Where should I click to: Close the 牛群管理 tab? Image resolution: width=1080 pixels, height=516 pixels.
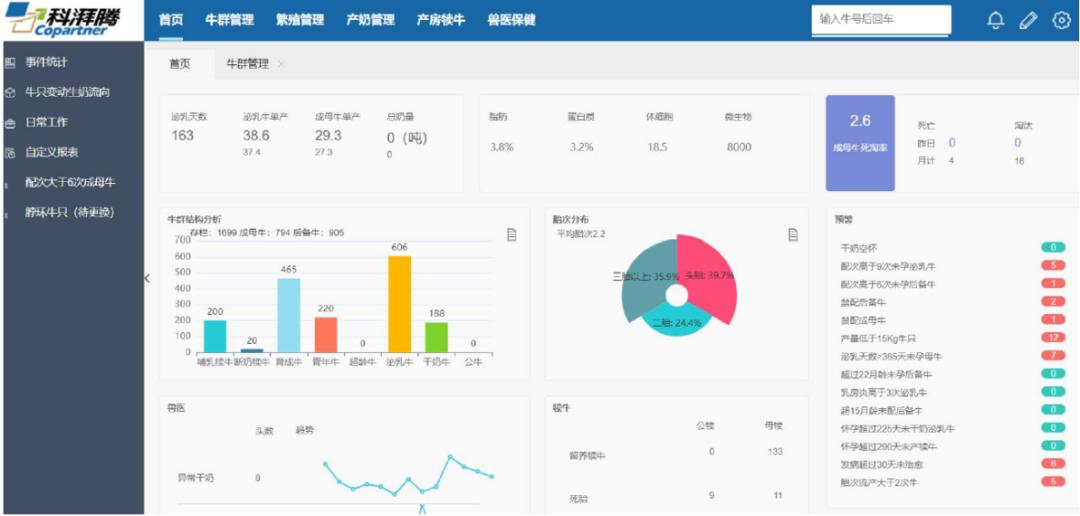281,64
